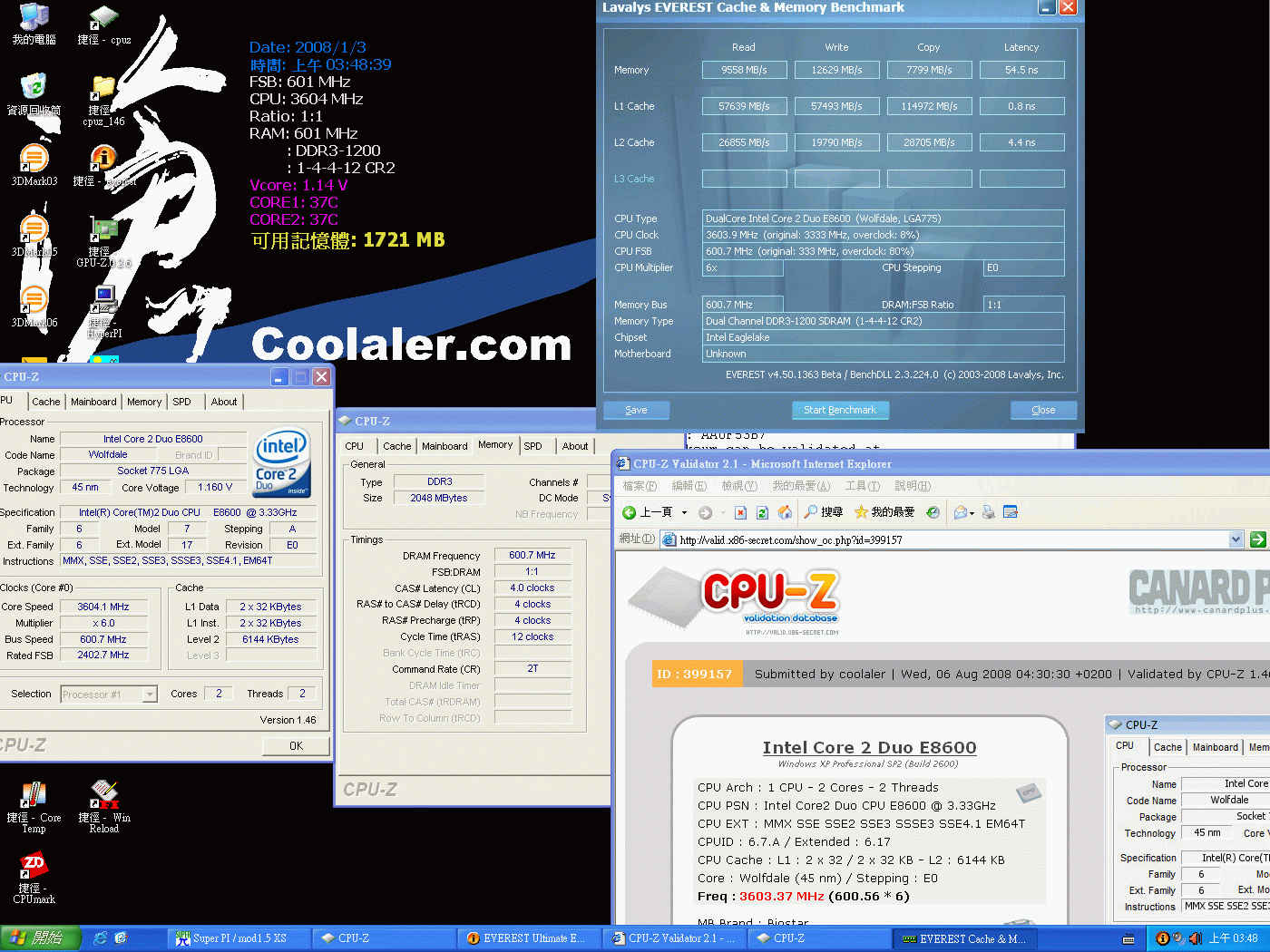This screenshot has height=952, width=1270.
Task: Open EVEREST Ultimate Edition taskbar button
Action: tap(527, 938)
